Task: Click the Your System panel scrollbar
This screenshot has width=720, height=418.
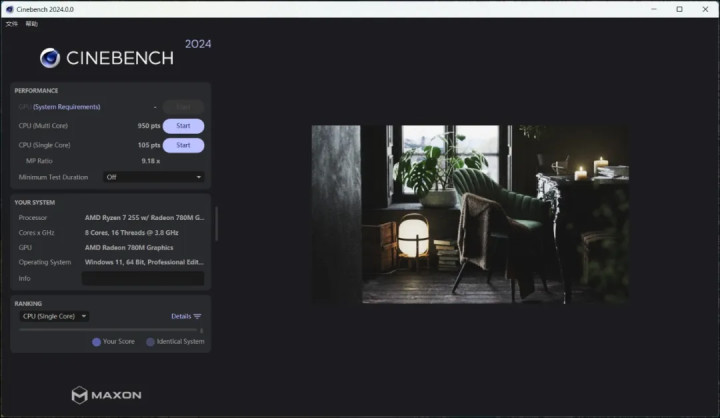Action: pos(216,223)
